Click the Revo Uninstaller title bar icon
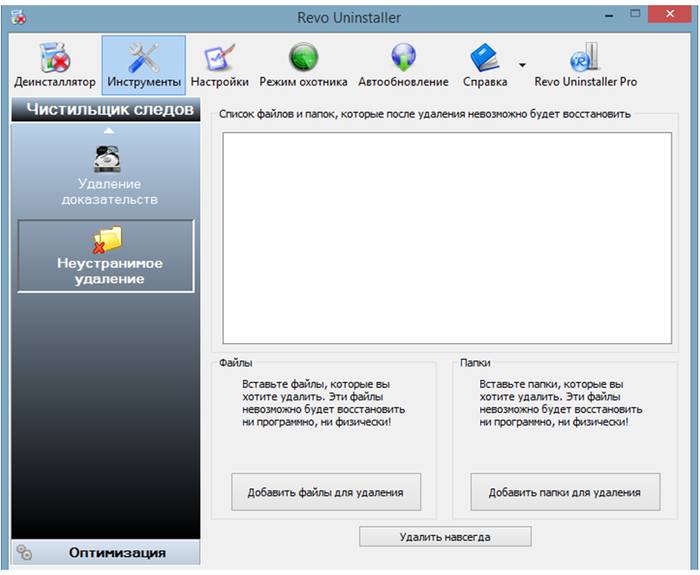The image size is (700, 575). (x=18, y=17)
